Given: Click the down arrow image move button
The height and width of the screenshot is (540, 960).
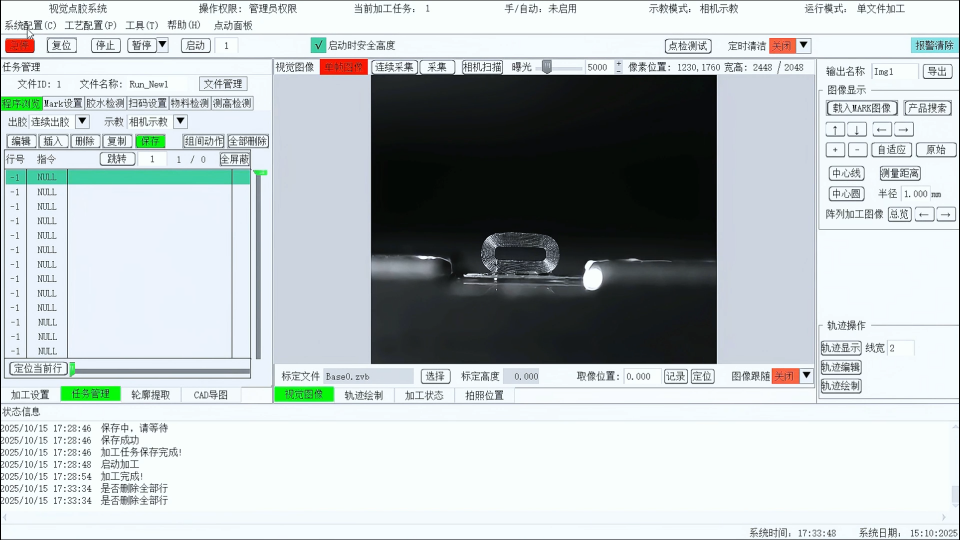Looking at the screenshot, I should [x=857, y=130].
